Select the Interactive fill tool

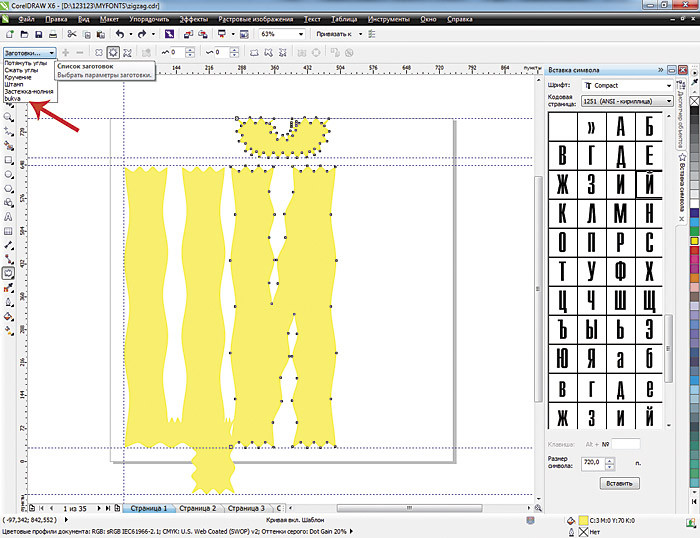pos(8,331)
